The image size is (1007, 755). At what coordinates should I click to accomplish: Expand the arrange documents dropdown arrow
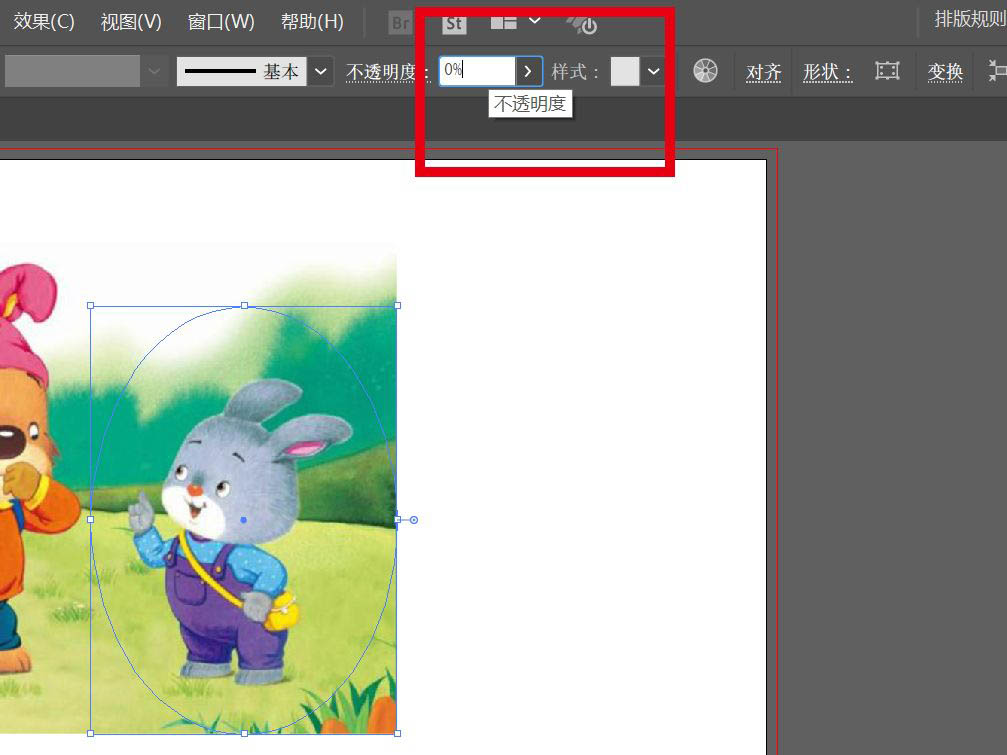click(x=534, y=21)
